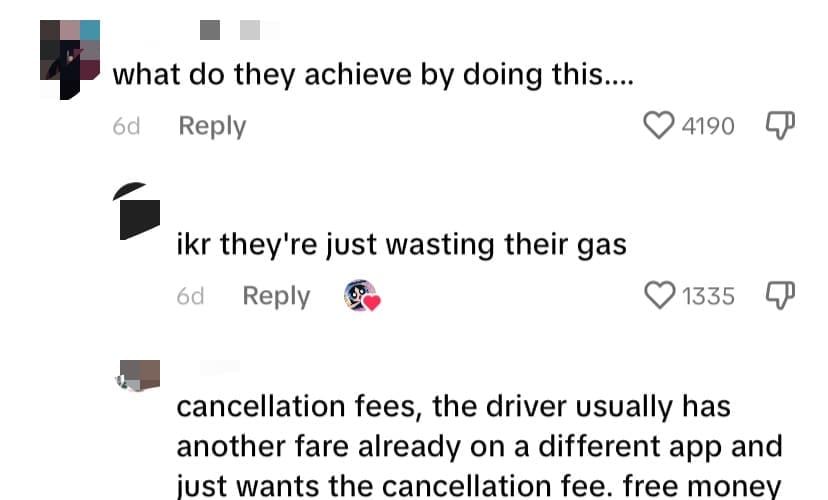Dislike the reply with 1335 likes
The image size is (828, 500).
point(780,295)
